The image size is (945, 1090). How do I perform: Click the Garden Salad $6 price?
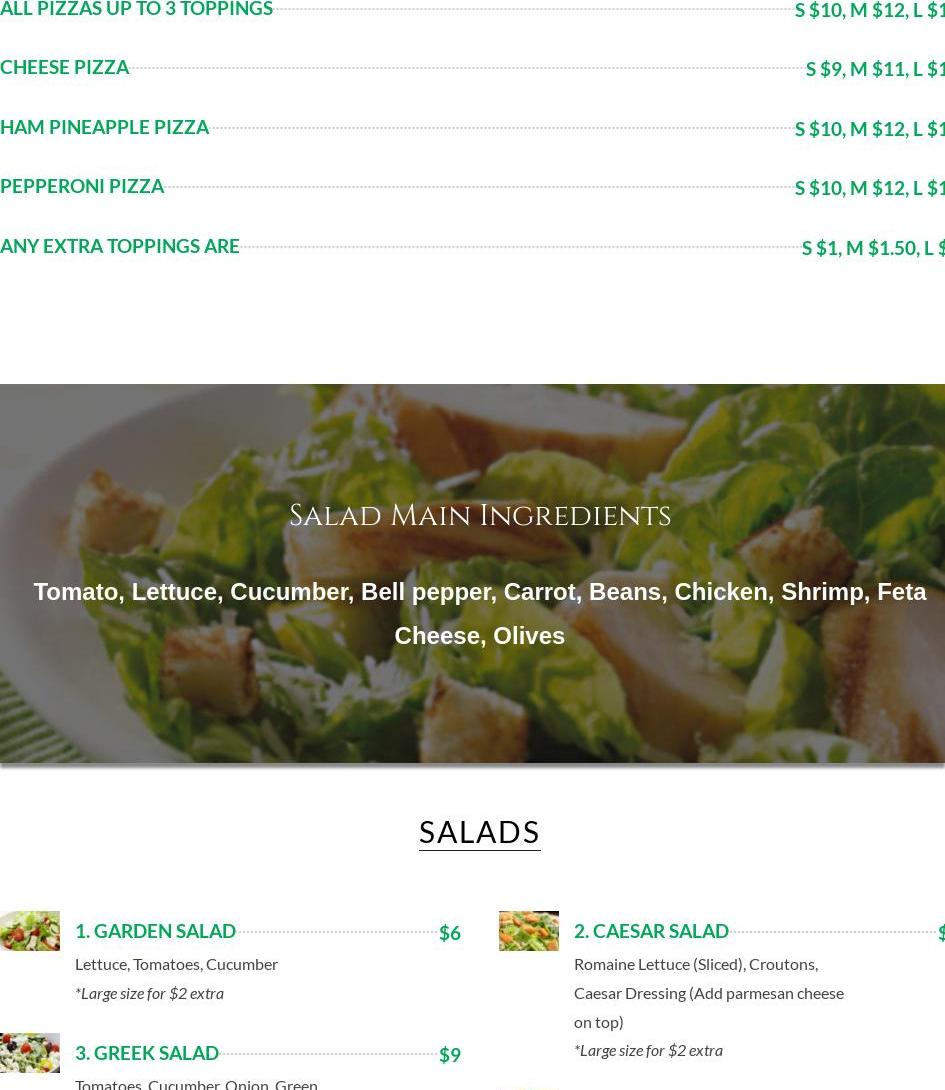pyautogui.click(x=450, y=933)
